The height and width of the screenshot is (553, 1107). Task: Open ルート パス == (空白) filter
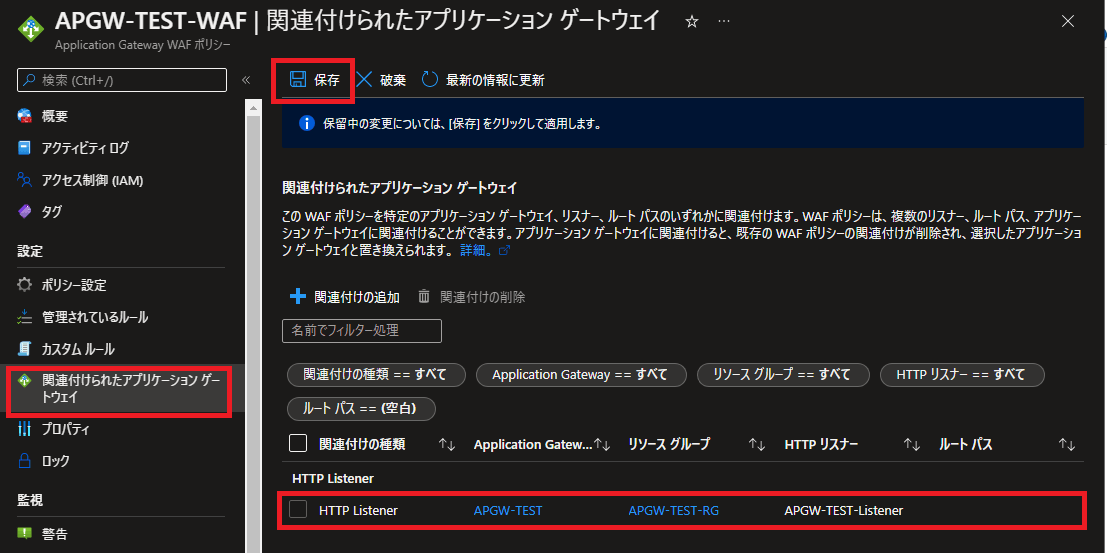point(361,409)
